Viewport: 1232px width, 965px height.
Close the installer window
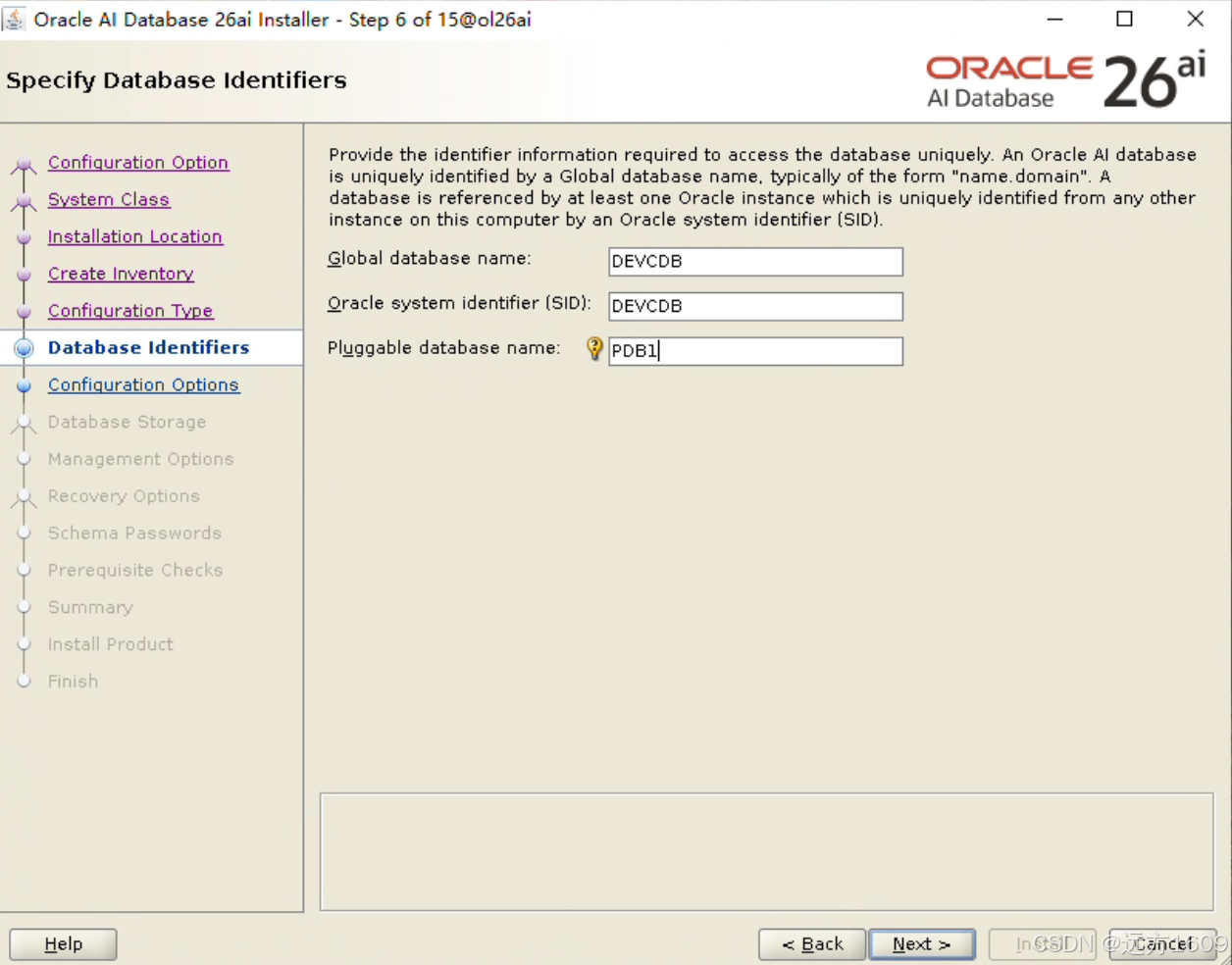(1196, 19)
